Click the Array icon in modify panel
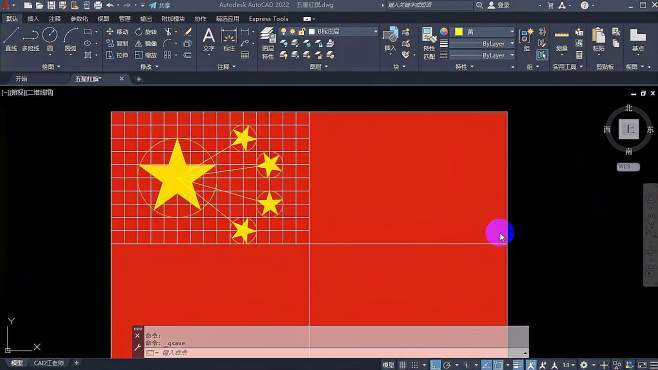Viewport: 658px width, 370px height. point(167,55)
